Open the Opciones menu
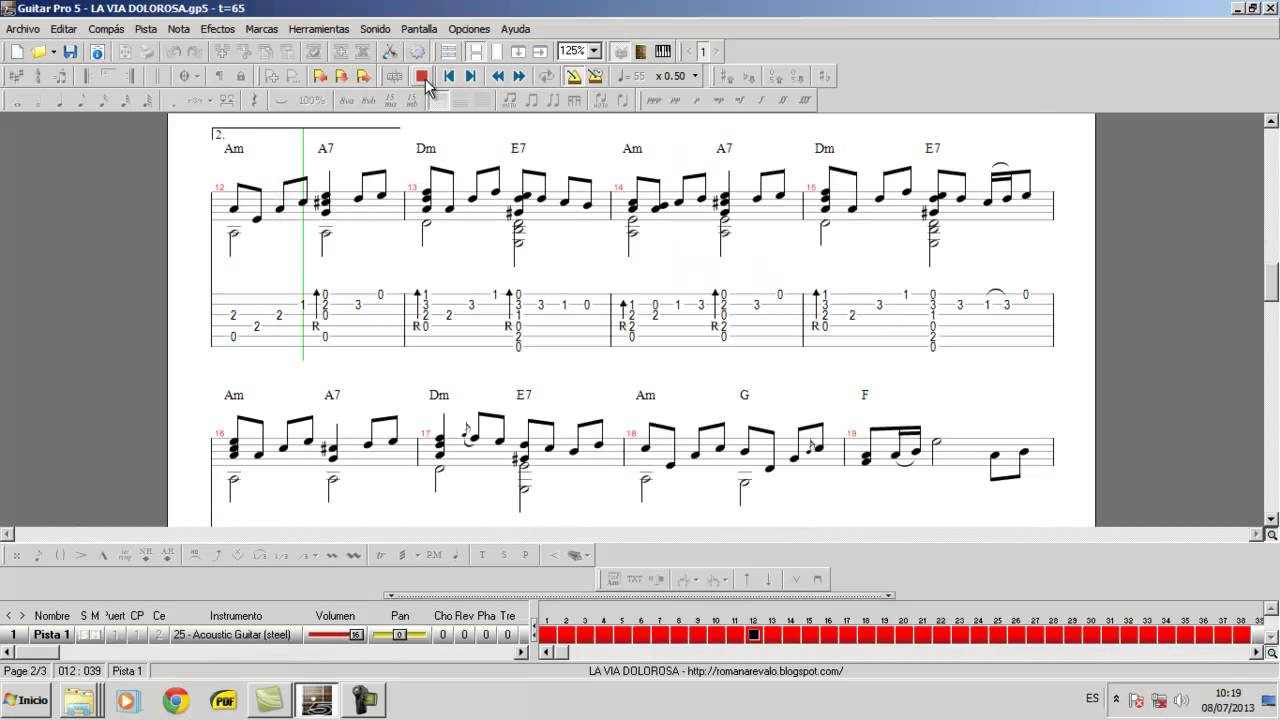Viewport: 1280px width, 720px height. point(469,29)
